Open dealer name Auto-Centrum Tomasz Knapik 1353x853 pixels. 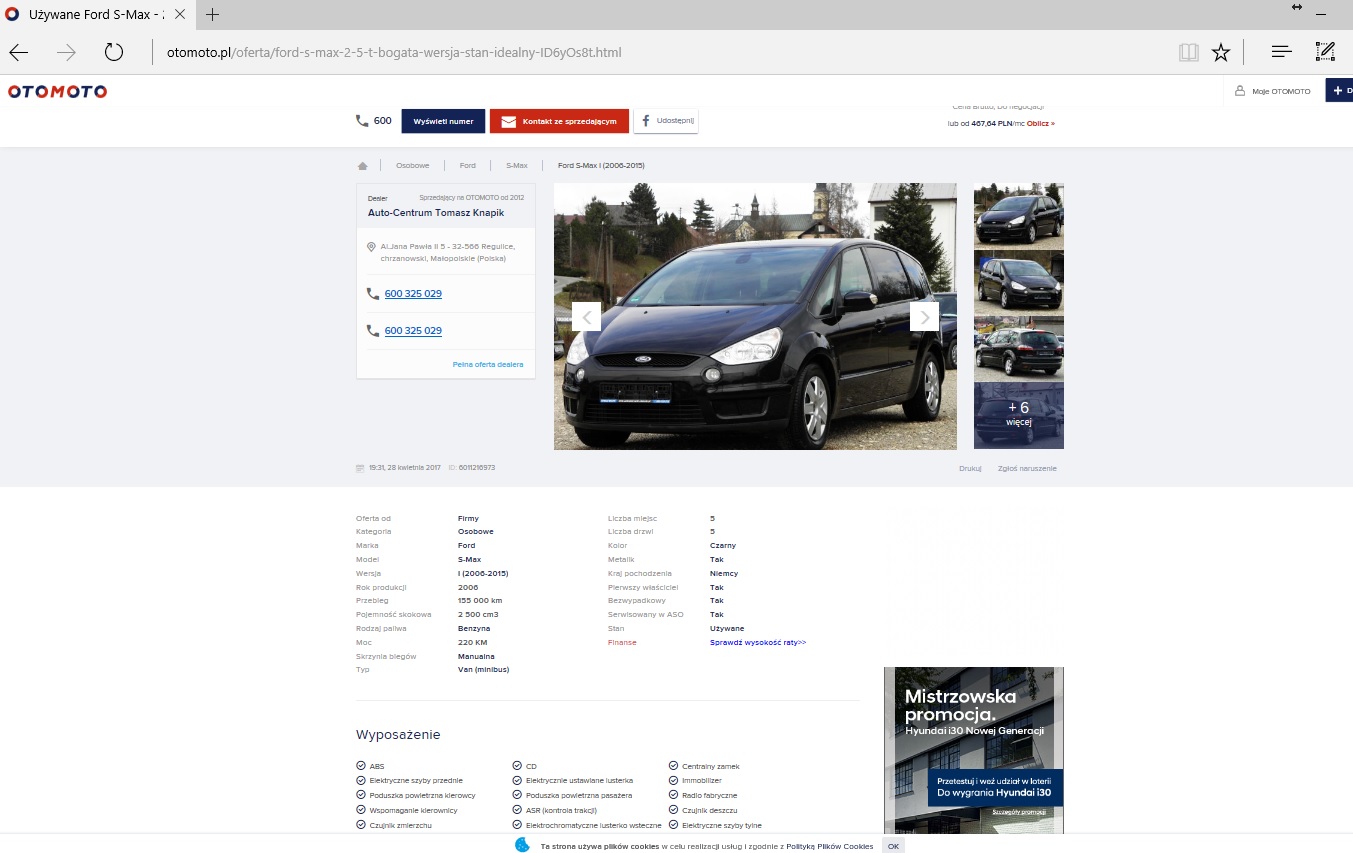(x=436, y=213)
